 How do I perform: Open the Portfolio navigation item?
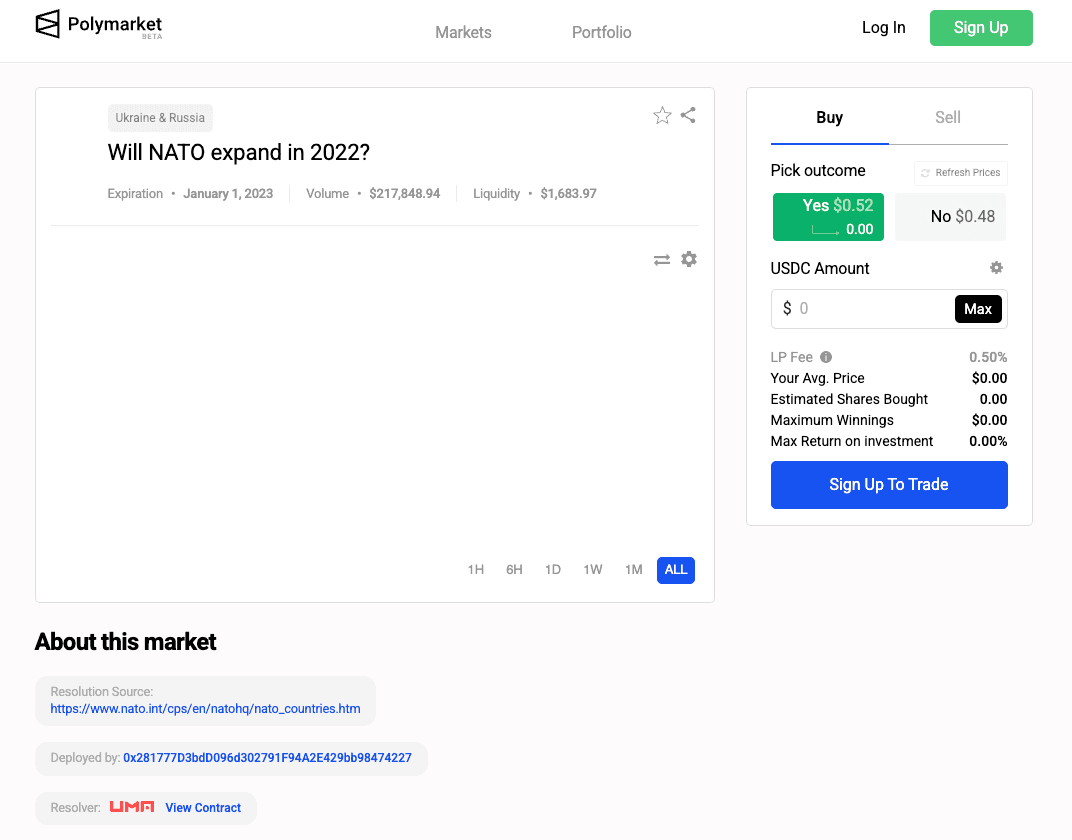(601, 31)
